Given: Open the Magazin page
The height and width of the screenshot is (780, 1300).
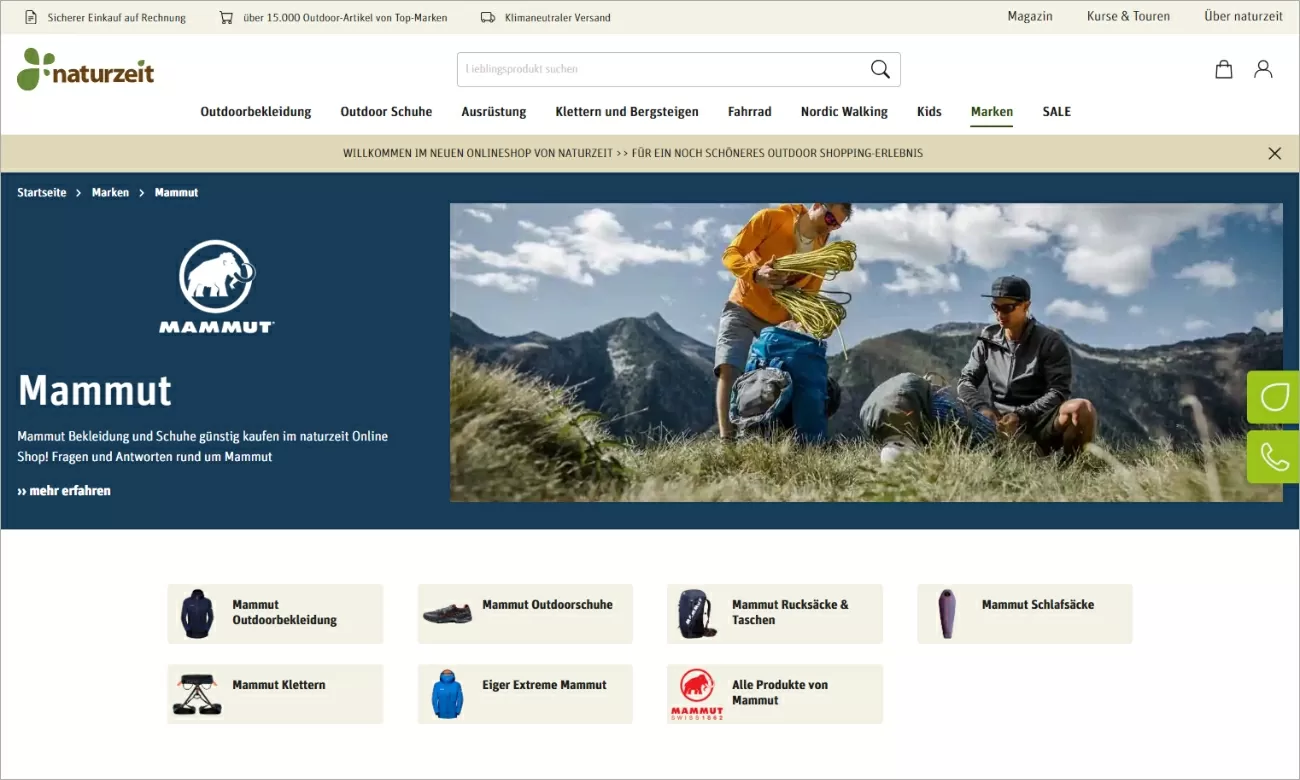Looking at the screenshot, I should tap(1030, 16).
